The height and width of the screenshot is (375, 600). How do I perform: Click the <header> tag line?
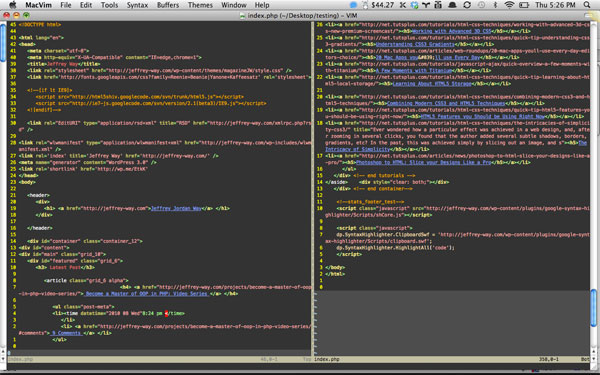[39, 195]
